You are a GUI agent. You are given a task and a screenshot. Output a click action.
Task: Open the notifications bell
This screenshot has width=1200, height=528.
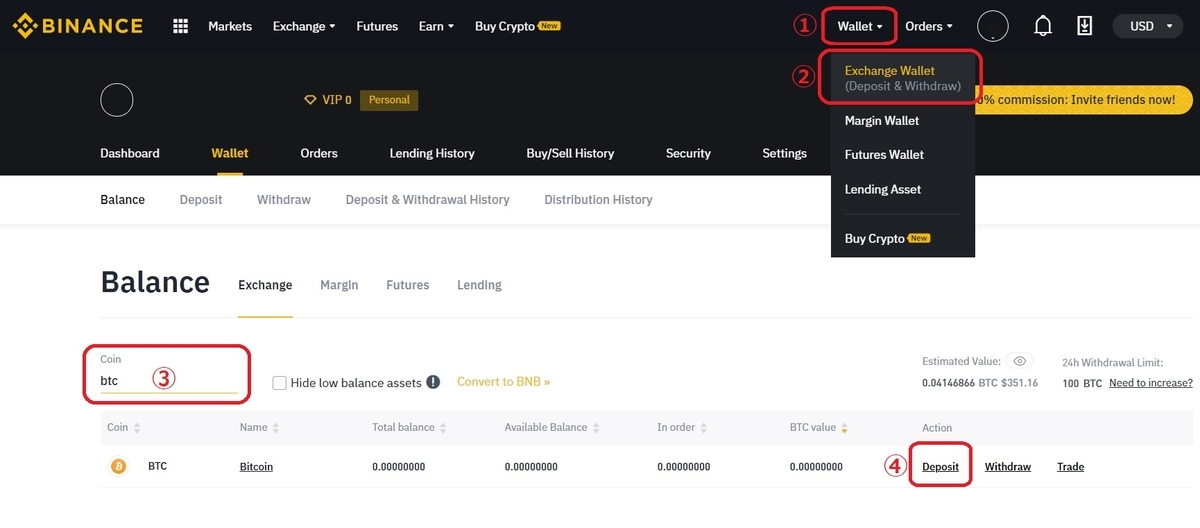(1043, 26)
